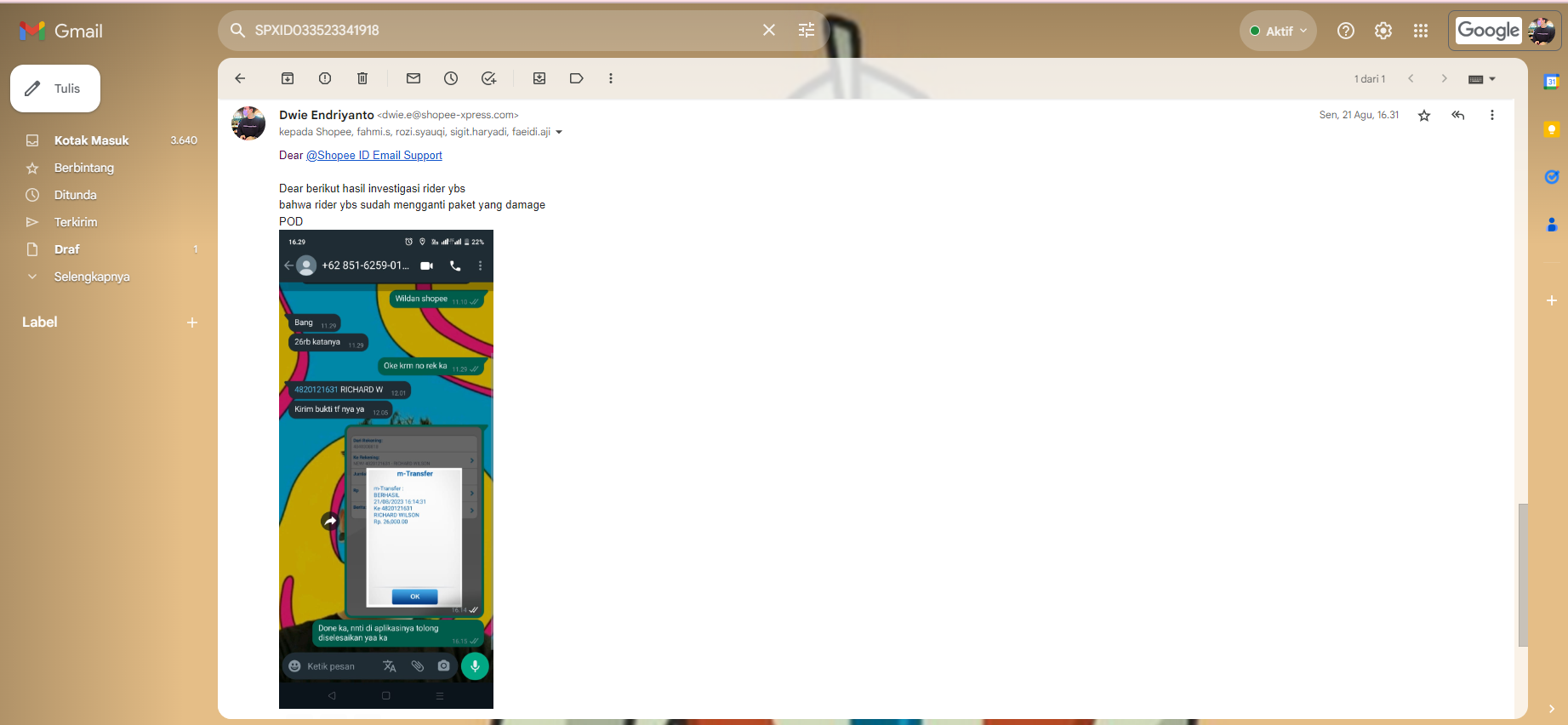Open the WhatsApp screenshot image attachment
The width and height of the screenshot is (1568, 725).
point(386,469)
